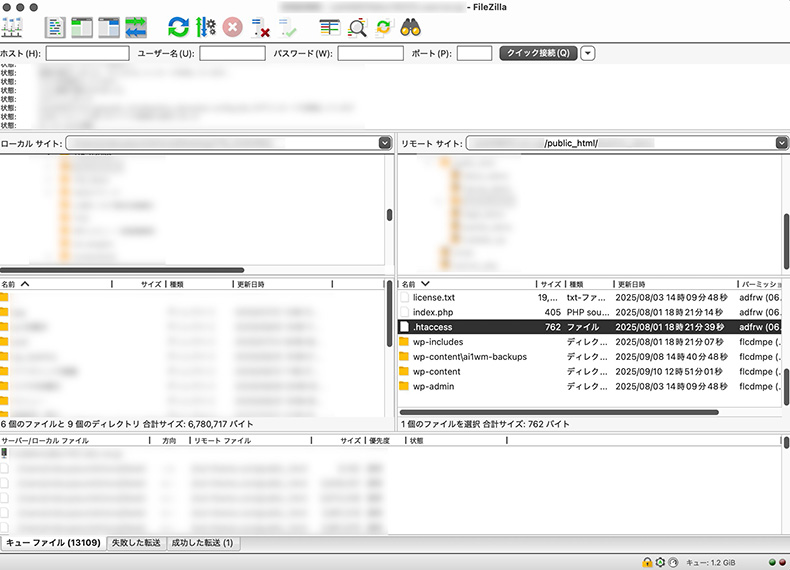This screenshot has height=570, width=790.
Task: Click the red cancel operation icon
Action: tap(232, 27)
